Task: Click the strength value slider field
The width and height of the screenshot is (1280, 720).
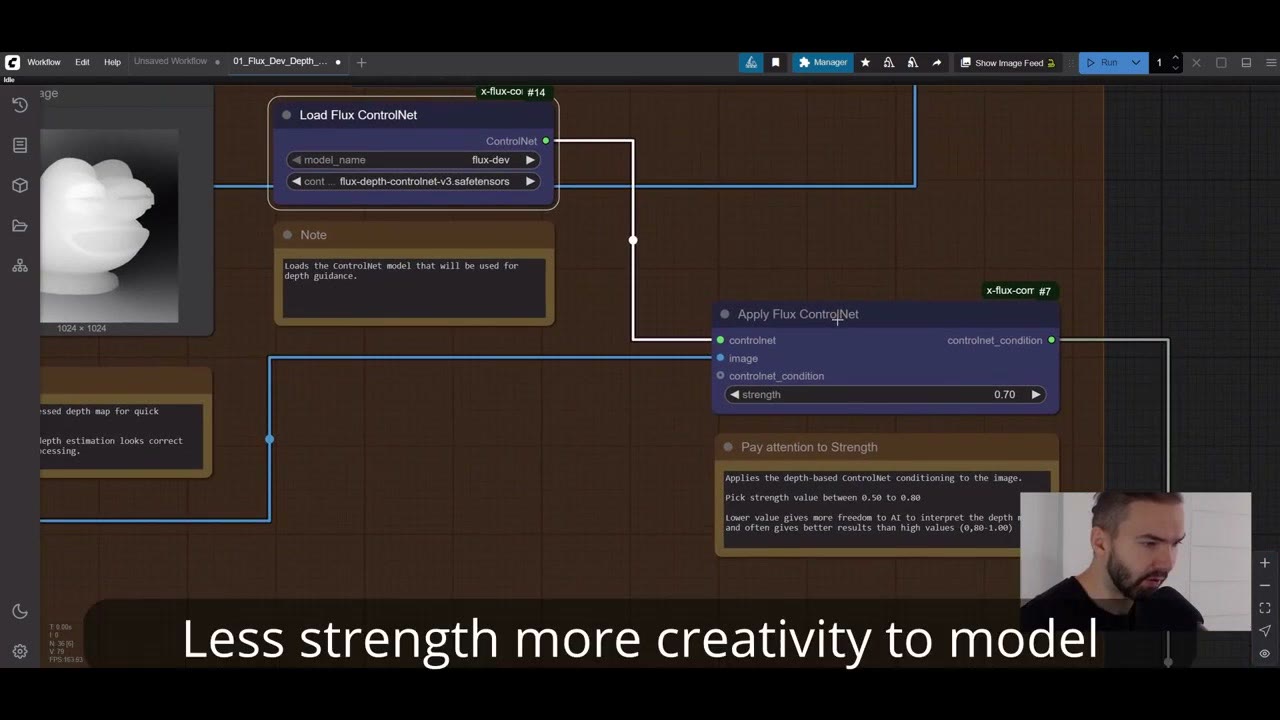Action: pyautogui.click(x=885, y=394)
